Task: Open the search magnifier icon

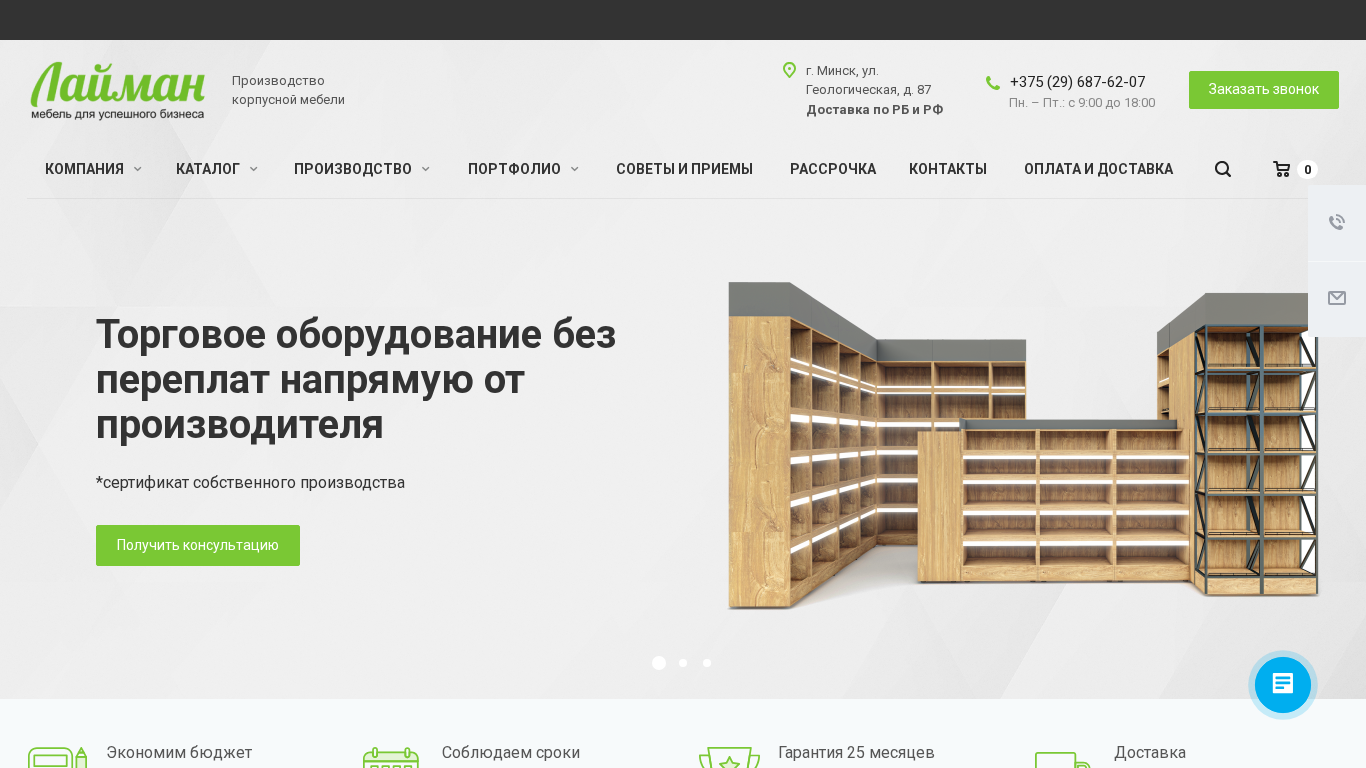Action: (1222, 169)
